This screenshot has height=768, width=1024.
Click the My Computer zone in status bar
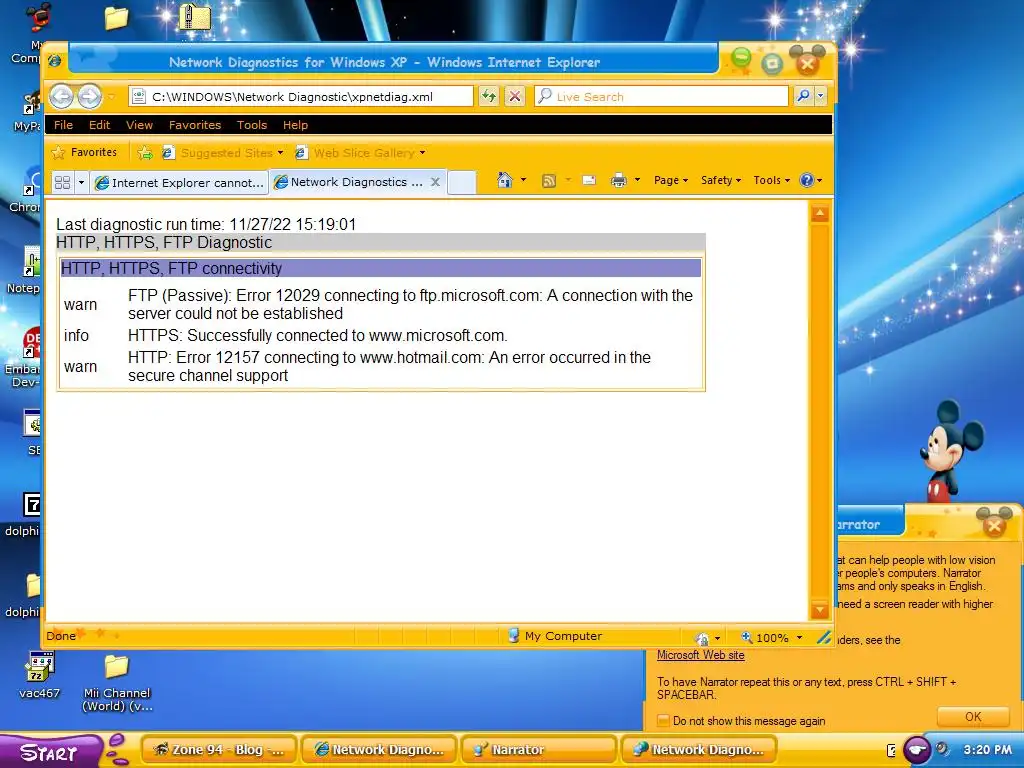coord(555,636)
